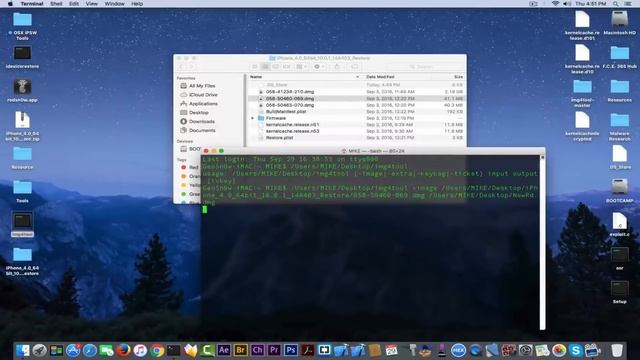The height and width of the screenshot is (360, 640).
Task: Open Google Chrome from the Dock
Action: click(x=157, y=350)
